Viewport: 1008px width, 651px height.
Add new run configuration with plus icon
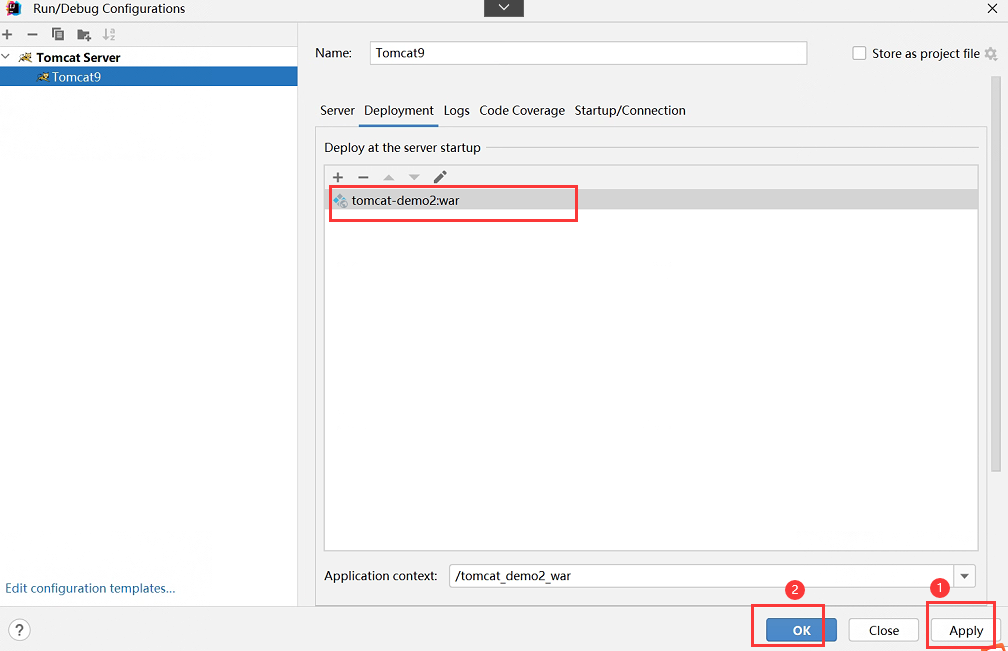[x=8, y=34]
